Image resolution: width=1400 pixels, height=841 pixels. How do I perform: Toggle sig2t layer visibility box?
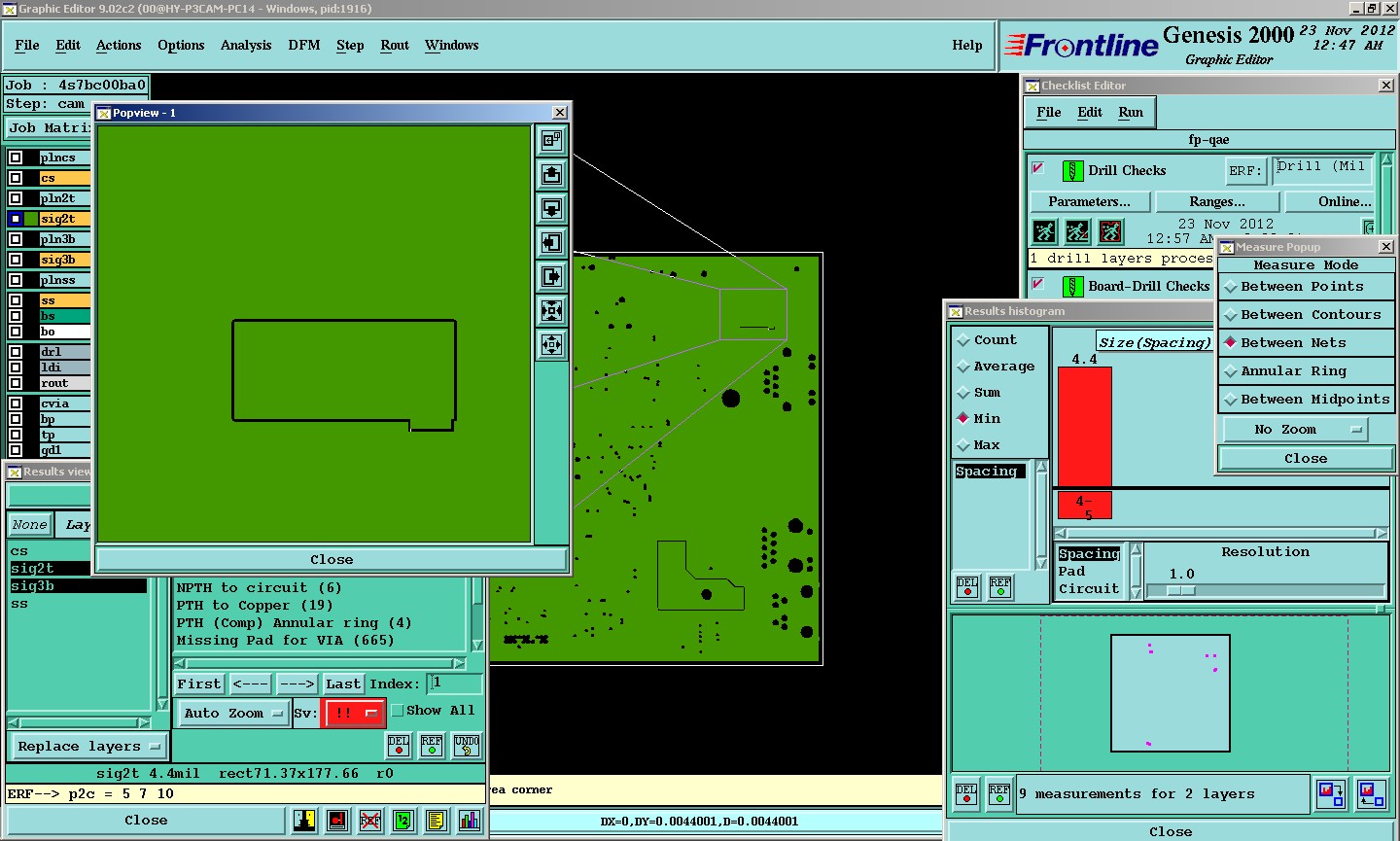point(16,219)
